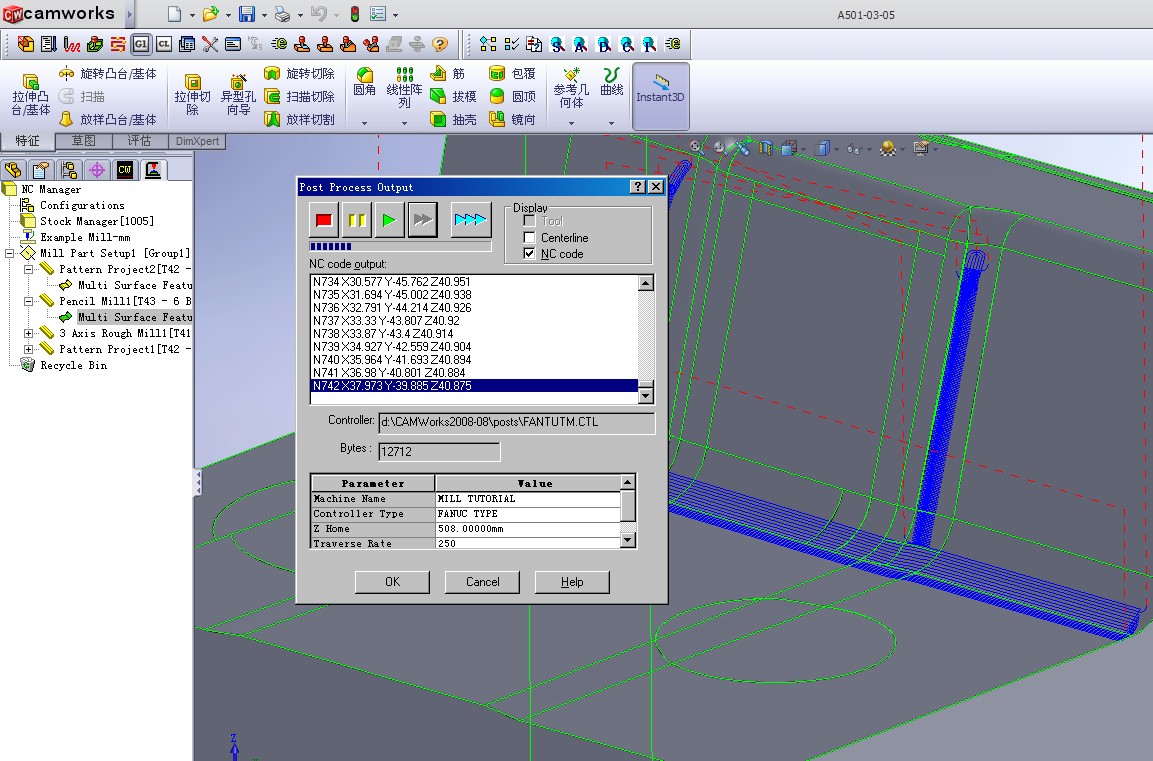Click the 筋 rib command
This screenshot has height=761, width=1153.
point(449,74)
